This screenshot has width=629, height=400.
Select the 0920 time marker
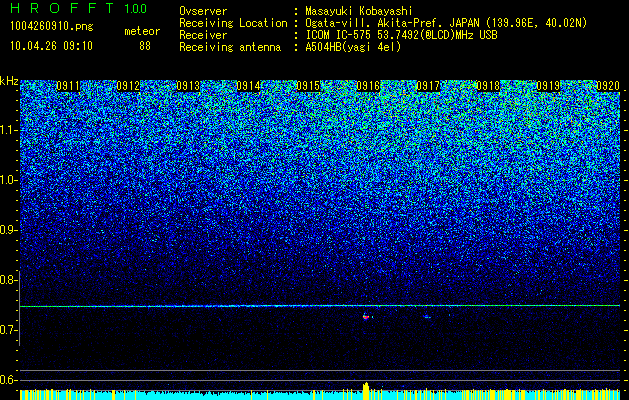pos(608,86)
